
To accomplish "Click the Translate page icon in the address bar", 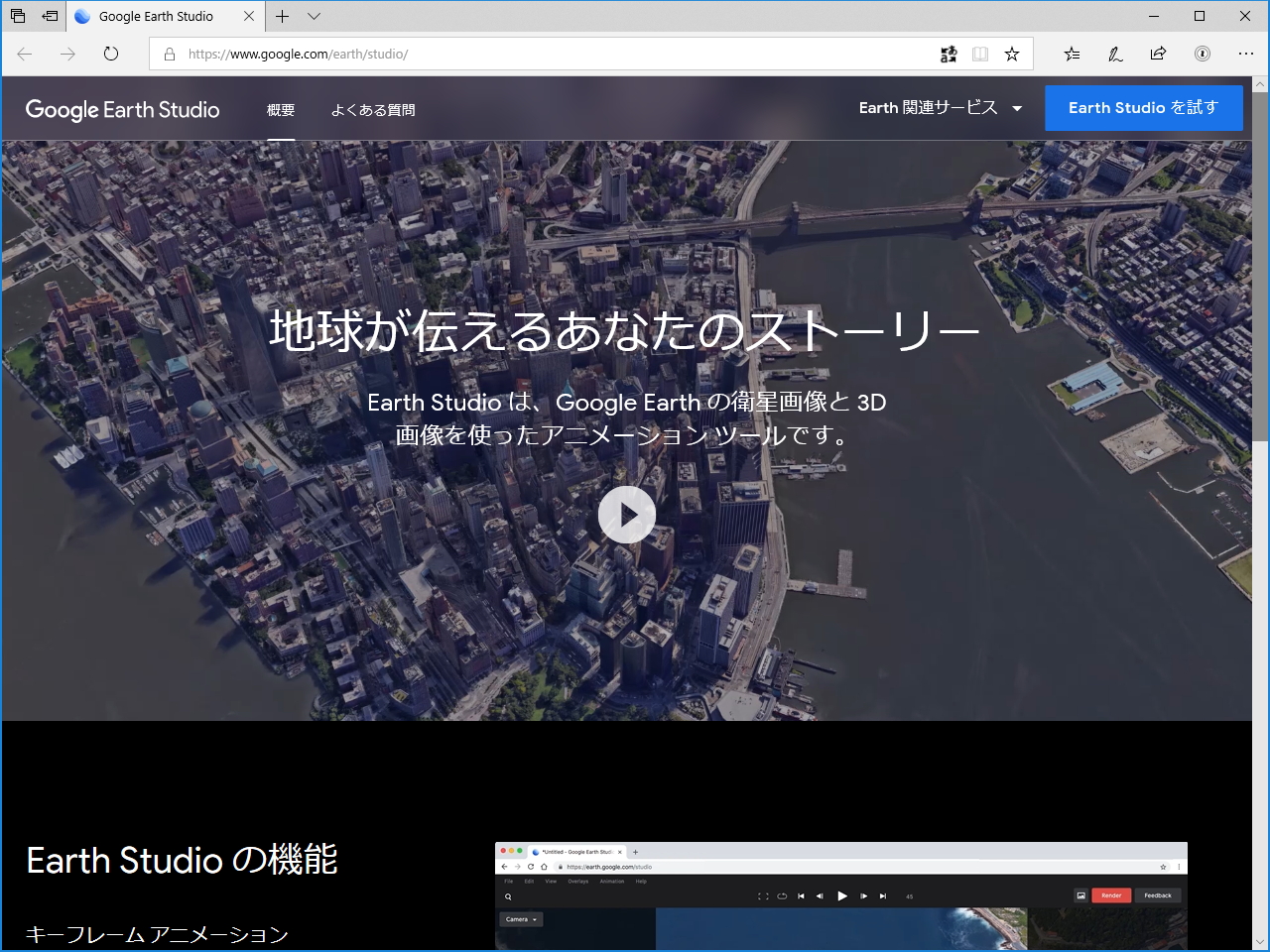I will [x=949, y=54].
